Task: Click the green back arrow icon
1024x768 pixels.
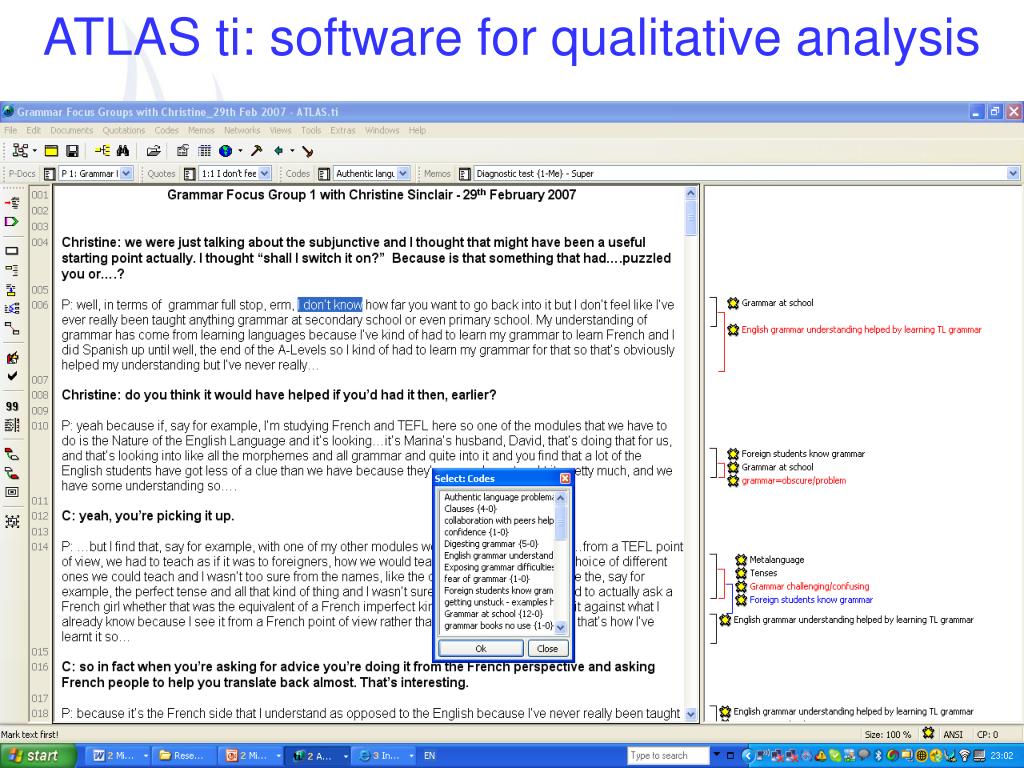Action: point(278,151)
